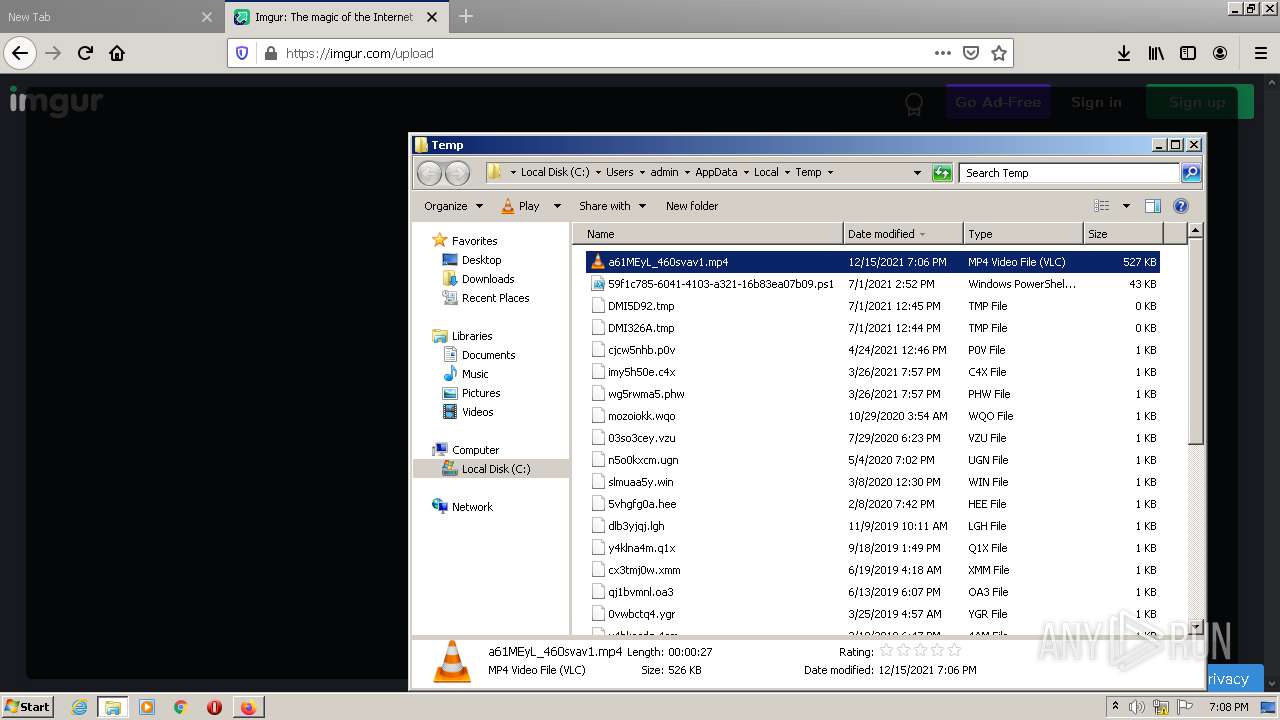Open the Share with menu
This screenshot has height=720, width=1280.
pyautogui.click(x=611, y=206)
